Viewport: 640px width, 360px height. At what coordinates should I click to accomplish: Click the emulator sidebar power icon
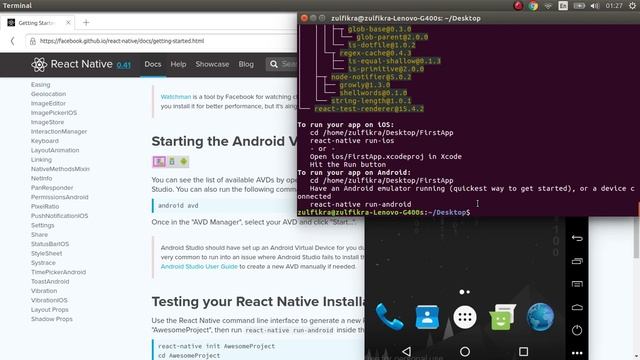click(x=577, y=330)
